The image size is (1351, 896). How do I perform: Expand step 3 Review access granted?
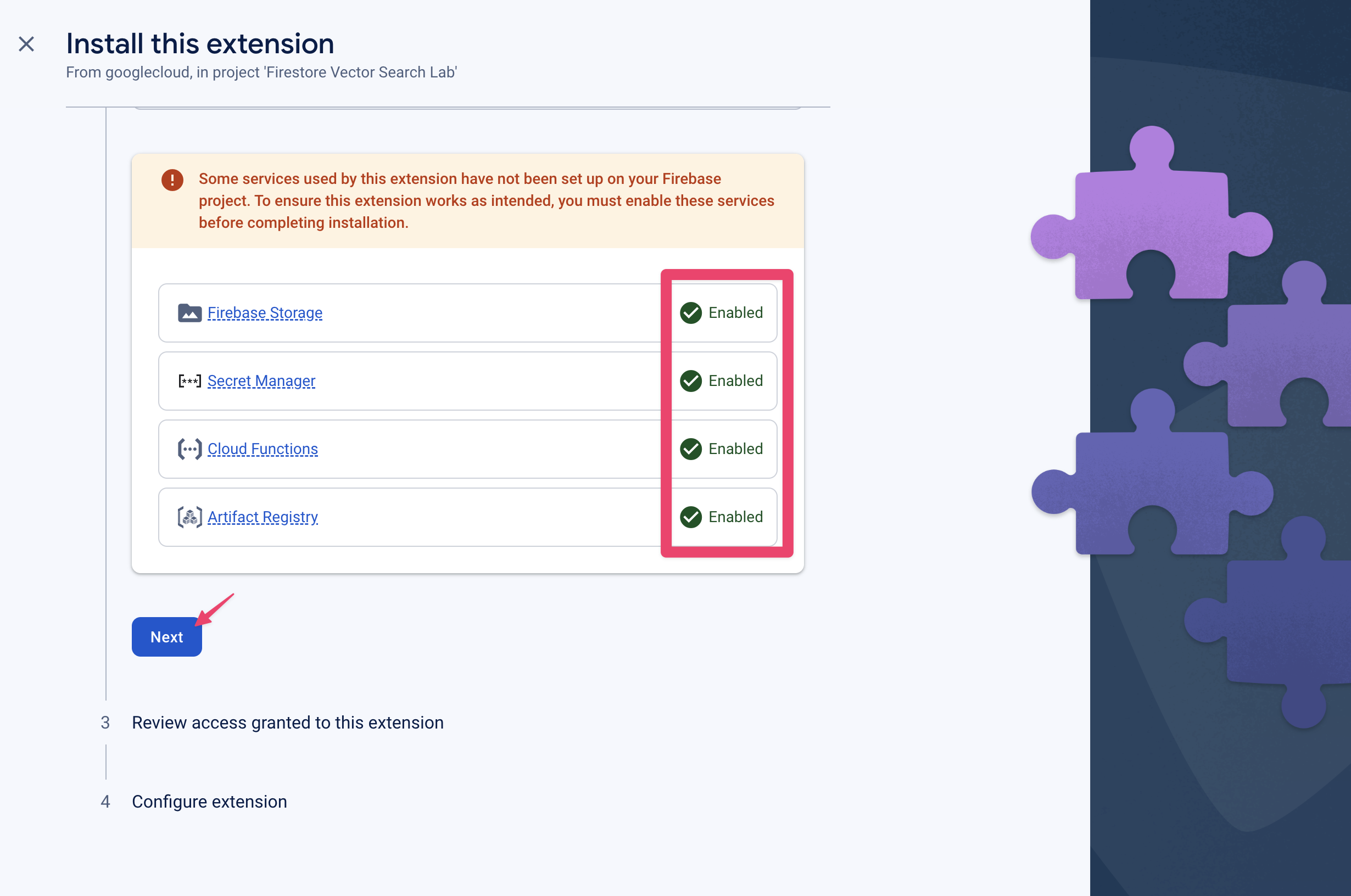tap(287, 720)
